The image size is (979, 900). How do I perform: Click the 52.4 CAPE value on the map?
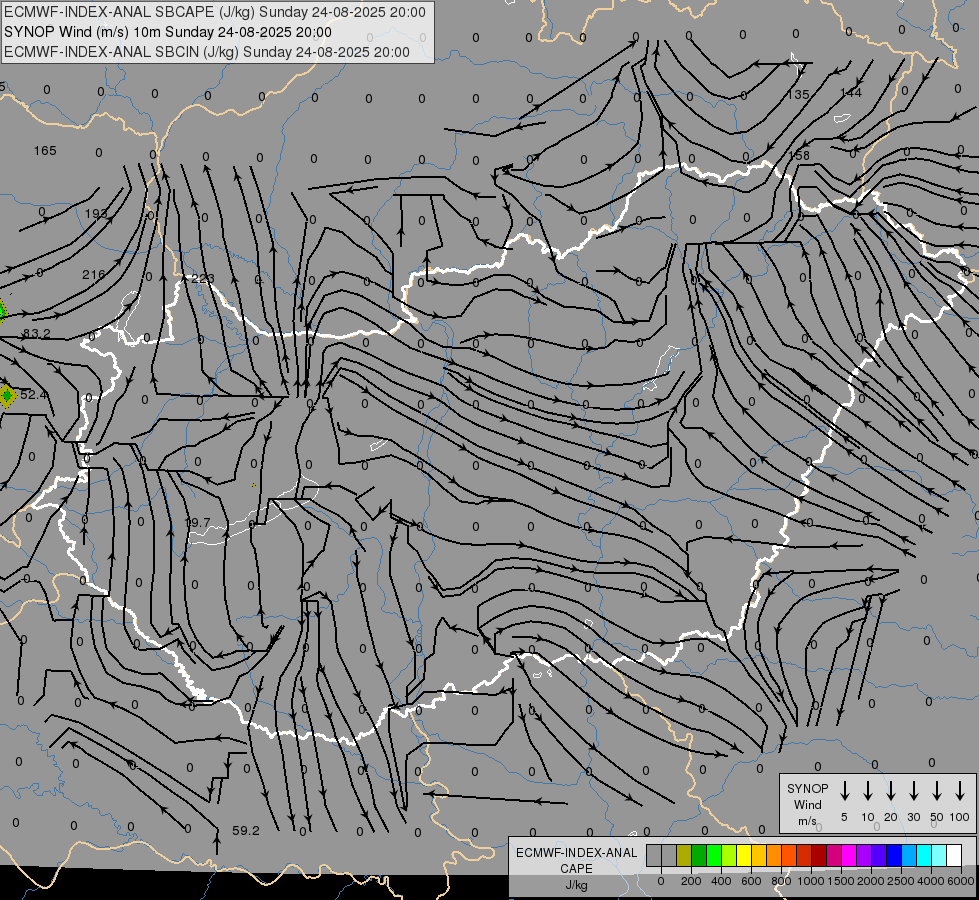[33, 395]
